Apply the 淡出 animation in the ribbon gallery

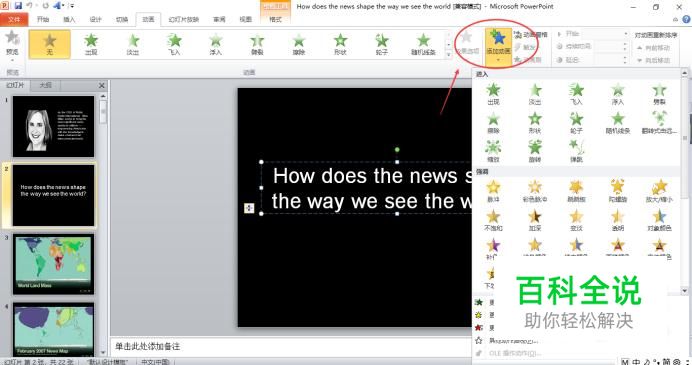point(133,44)
